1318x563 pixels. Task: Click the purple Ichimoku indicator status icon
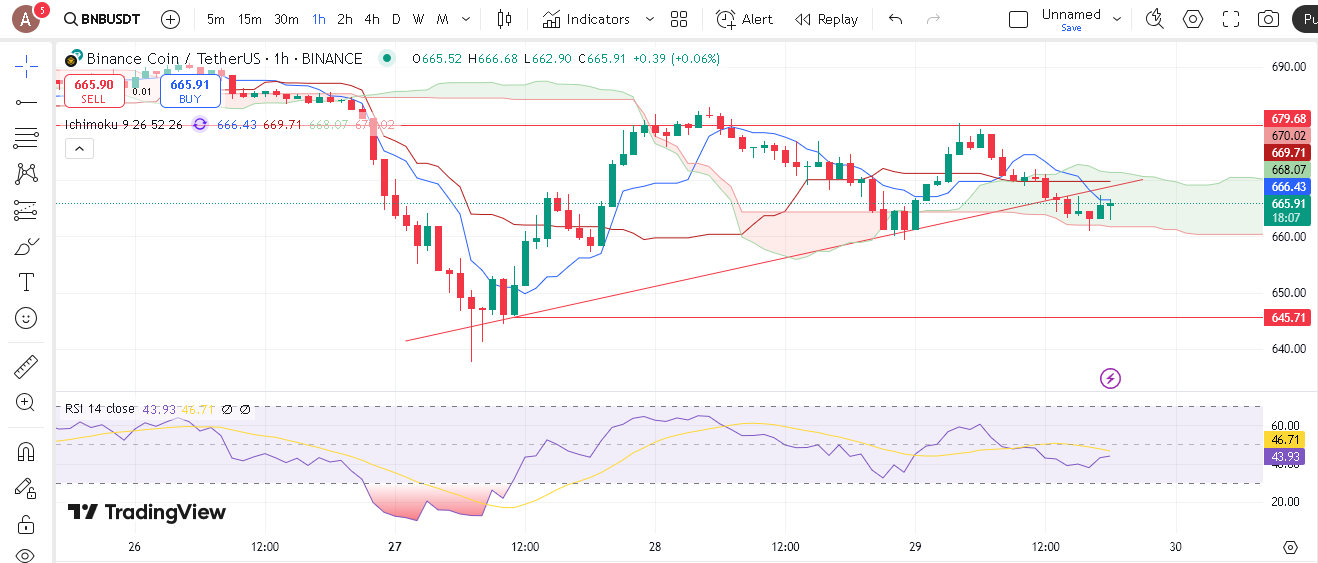(x=200, y=124)
